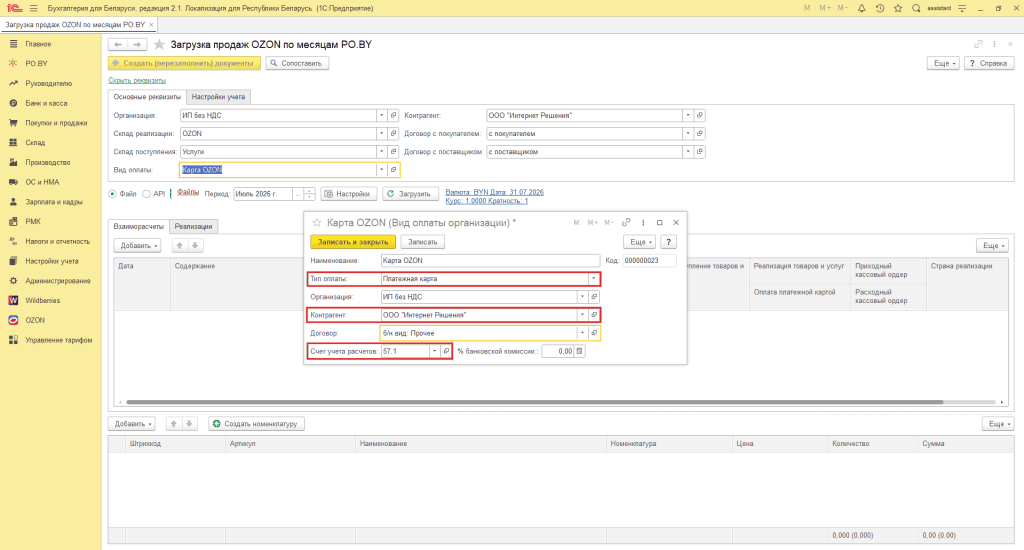Viewport: 1024px width, 550px height.
Task: Open Руководителю section in sidebar
Action: tap(48, 84)
